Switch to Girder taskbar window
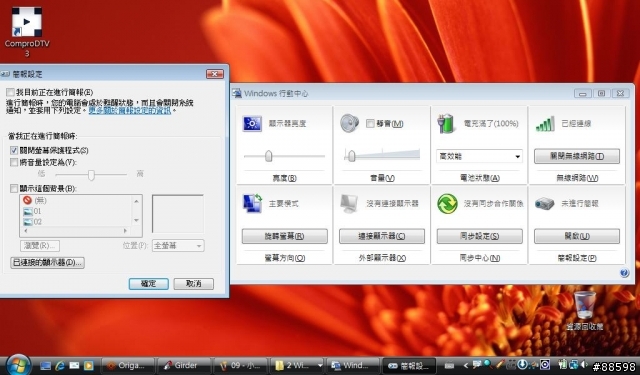Image resolution: width=640 pixels, height=375 pixels. click(x=183, y=366)
